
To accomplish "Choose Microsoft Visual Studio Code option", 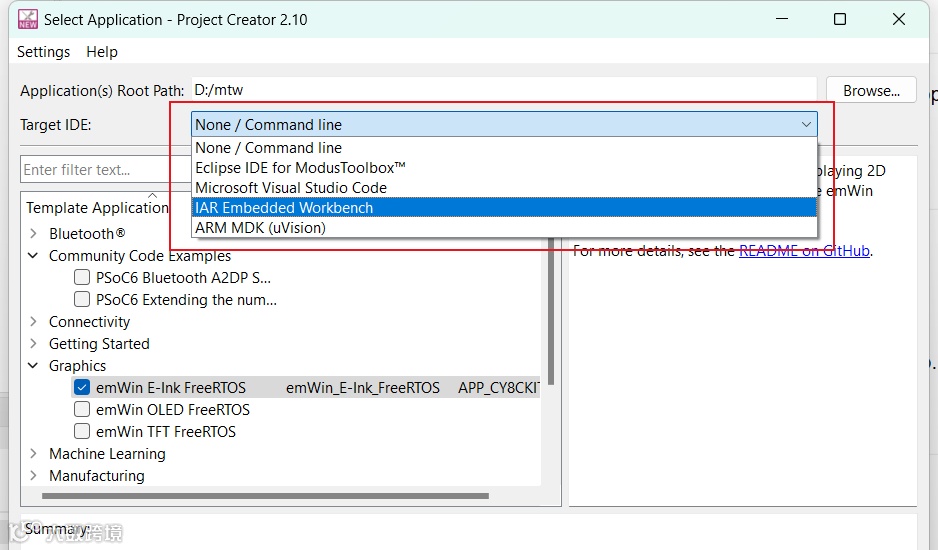I will (x=504, y=188).
